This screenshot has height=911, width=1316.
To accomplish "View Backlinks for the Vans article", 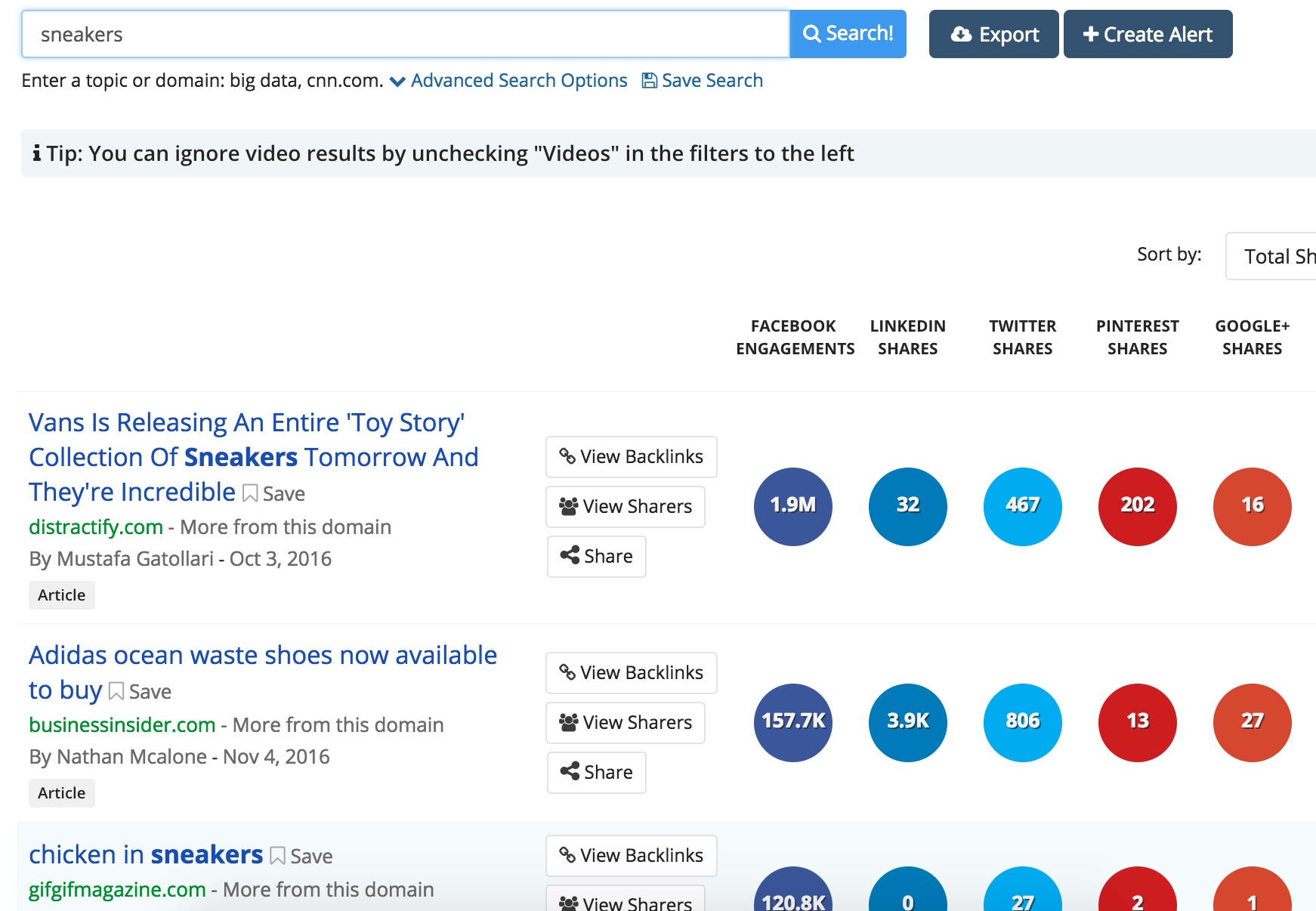I will 632,457.
